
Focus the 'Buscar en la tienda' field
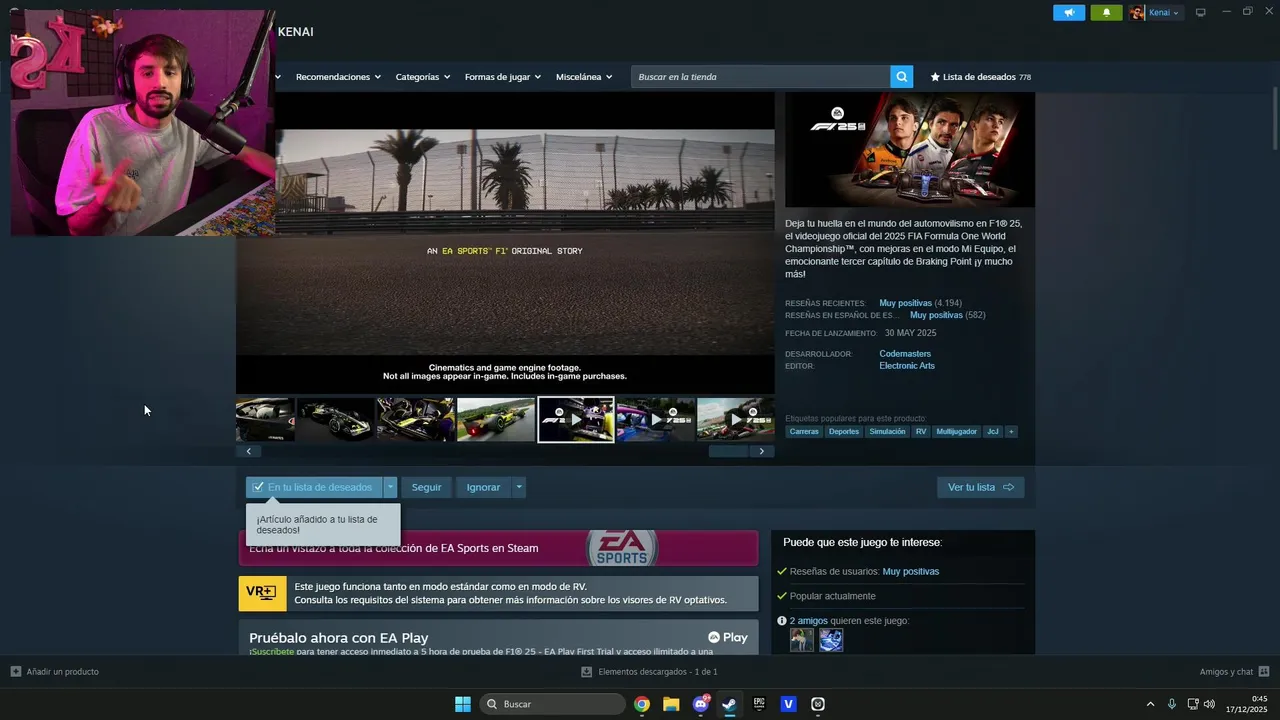pos(760,77)
